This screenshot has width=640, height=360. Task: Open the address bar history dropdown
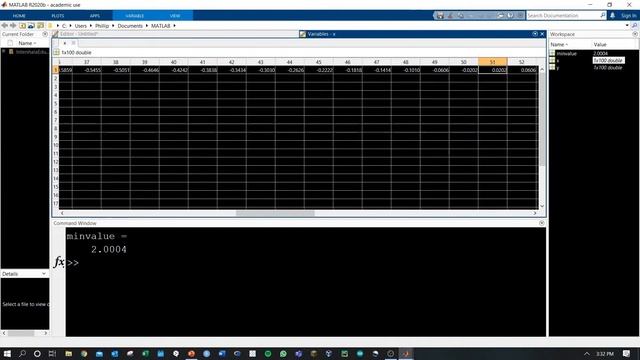point(627,25)
